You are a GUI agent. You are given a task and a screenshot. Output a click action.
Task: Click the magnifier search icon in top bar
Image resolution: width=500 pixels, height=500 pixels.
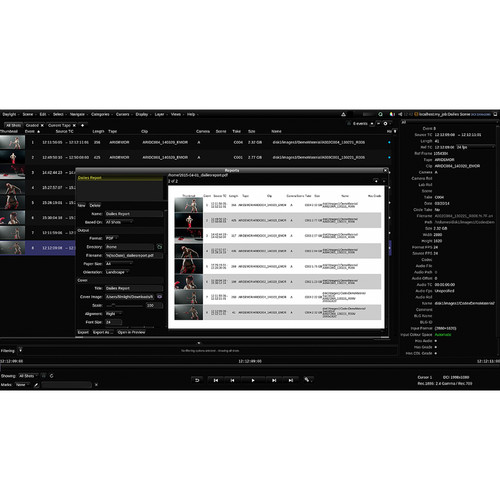tap(380, 114)
